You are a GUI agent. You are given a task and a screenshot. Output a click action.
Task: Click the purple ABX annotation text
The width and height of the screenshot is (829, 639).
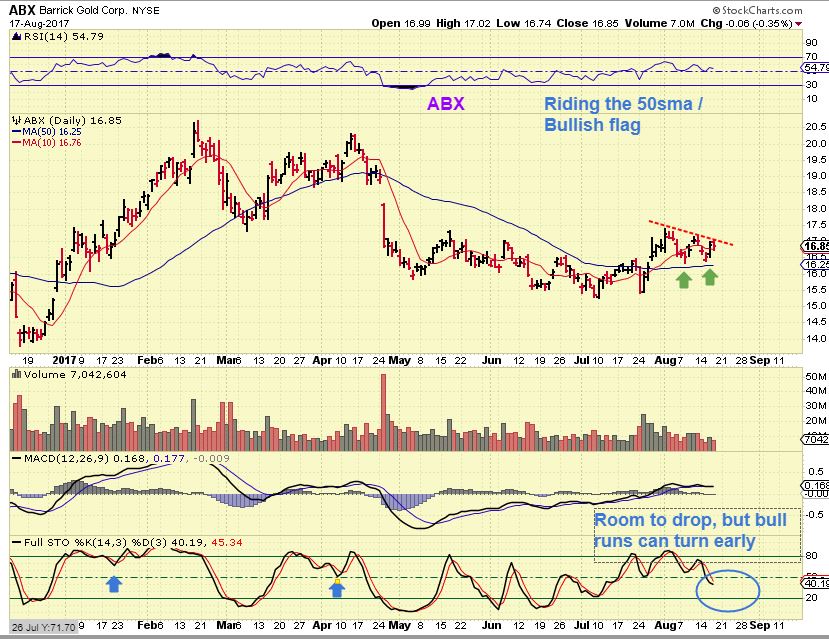coord(446,104)
